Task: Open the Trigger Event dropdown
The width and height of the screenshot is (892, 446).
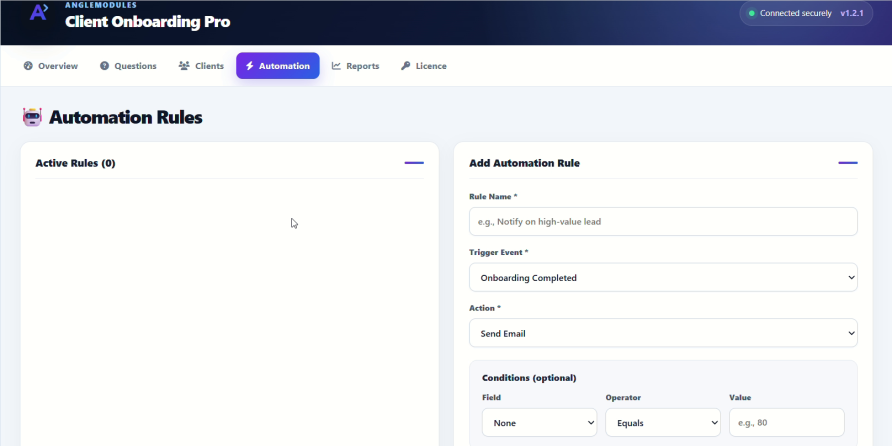Action: pyautogui.click(x=663, y=278)
